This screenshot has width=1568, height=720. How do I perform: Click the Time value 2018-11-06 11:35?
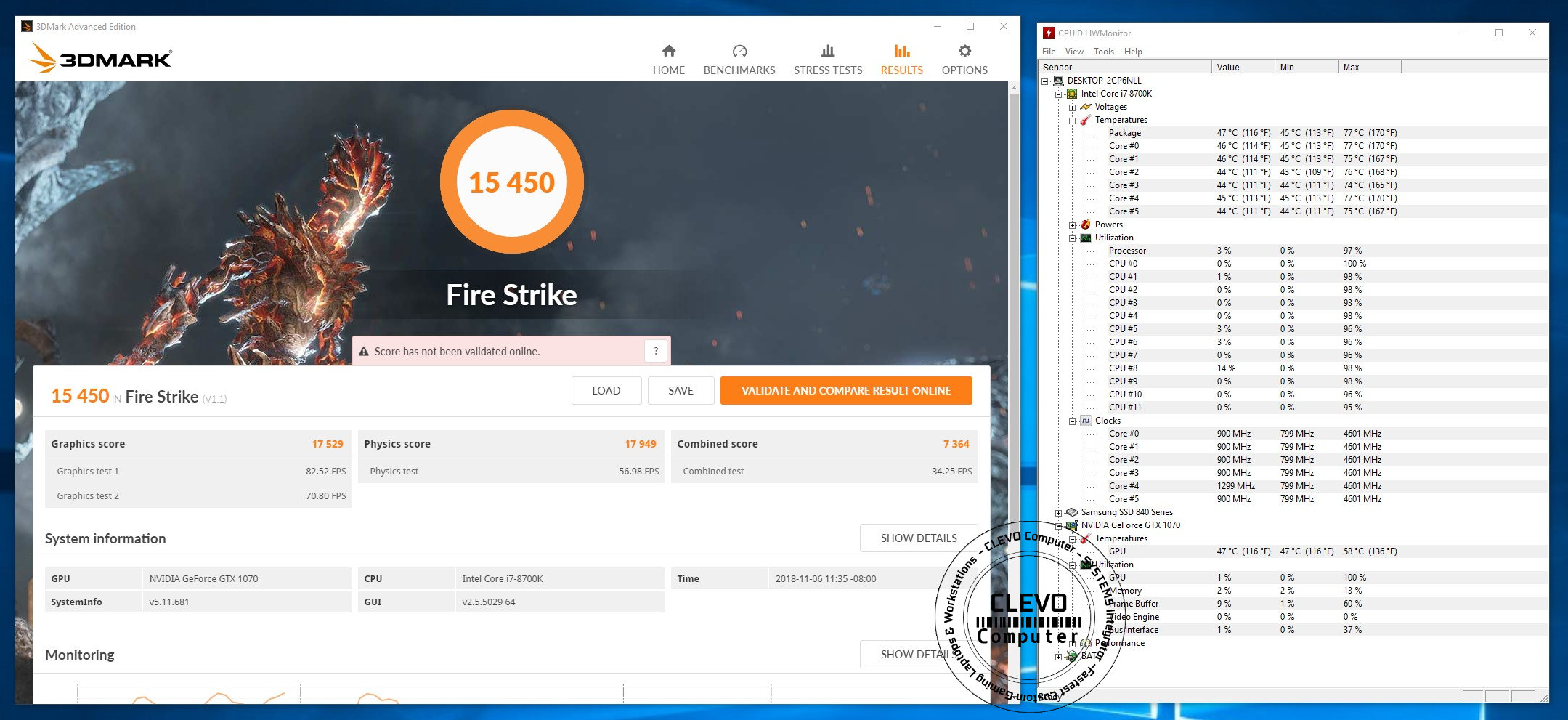826,578
